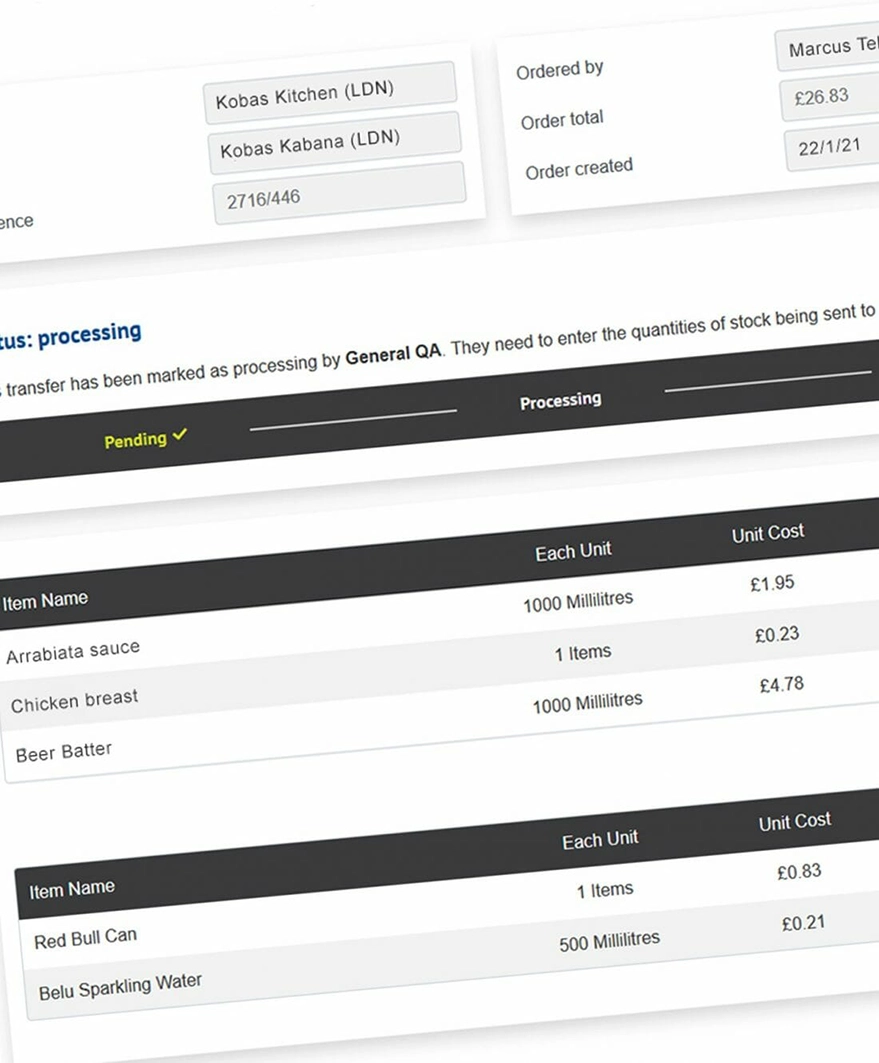
Task: Click the £4.78 unit cost for Beer Batter
Action: click(x=781, y=686)
